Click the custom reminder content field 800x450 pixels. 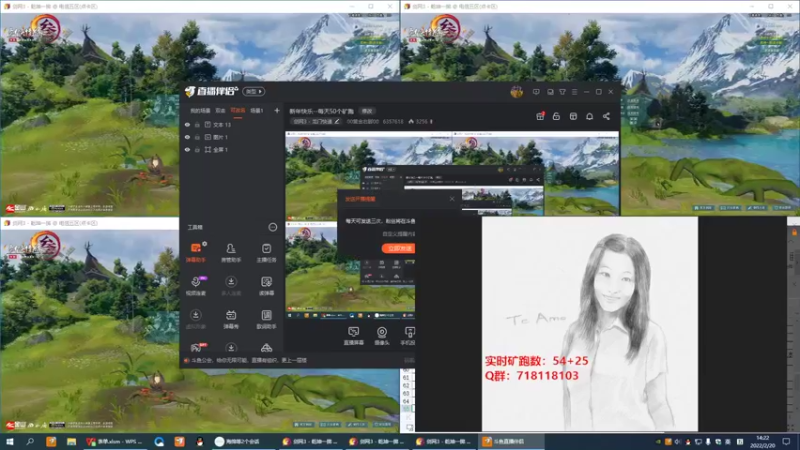tap(398, 234)
